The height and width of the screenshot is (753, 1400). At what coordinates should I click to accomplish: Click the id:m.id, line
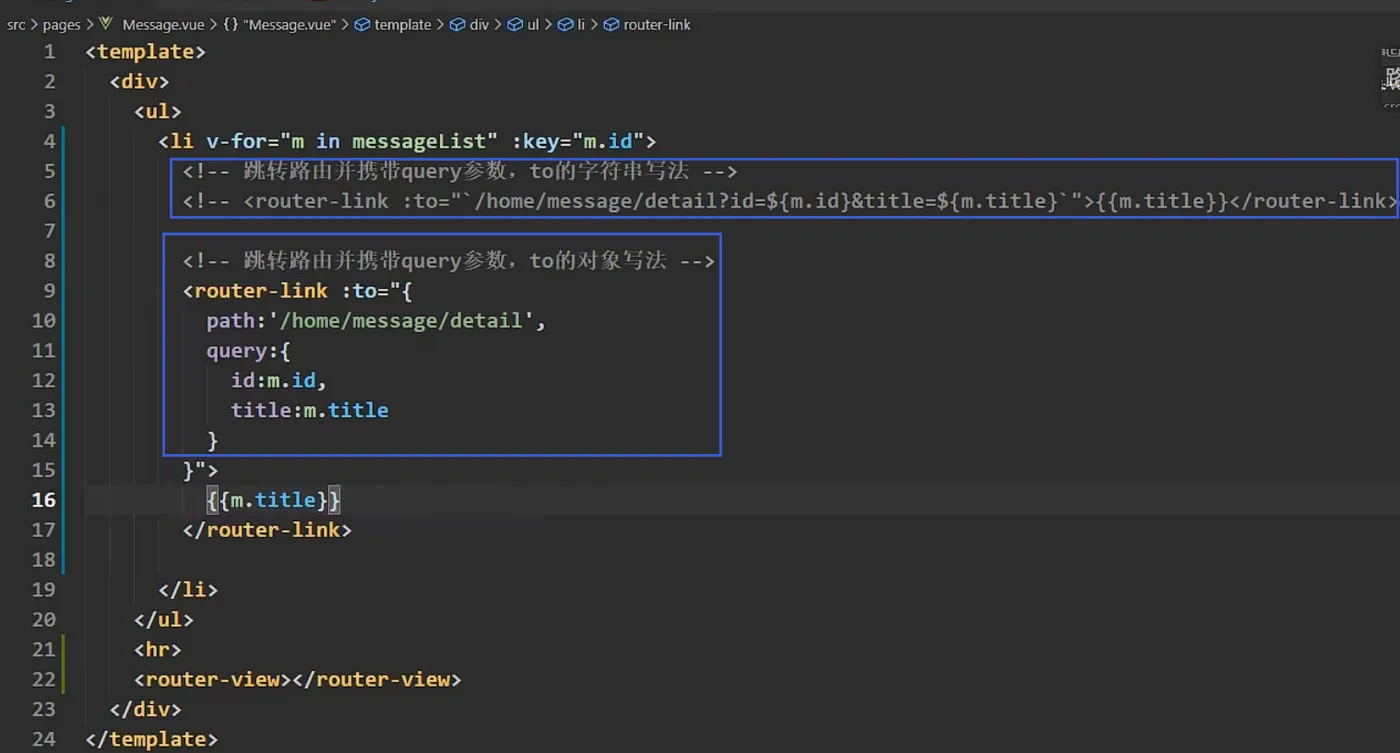point(279,381)
